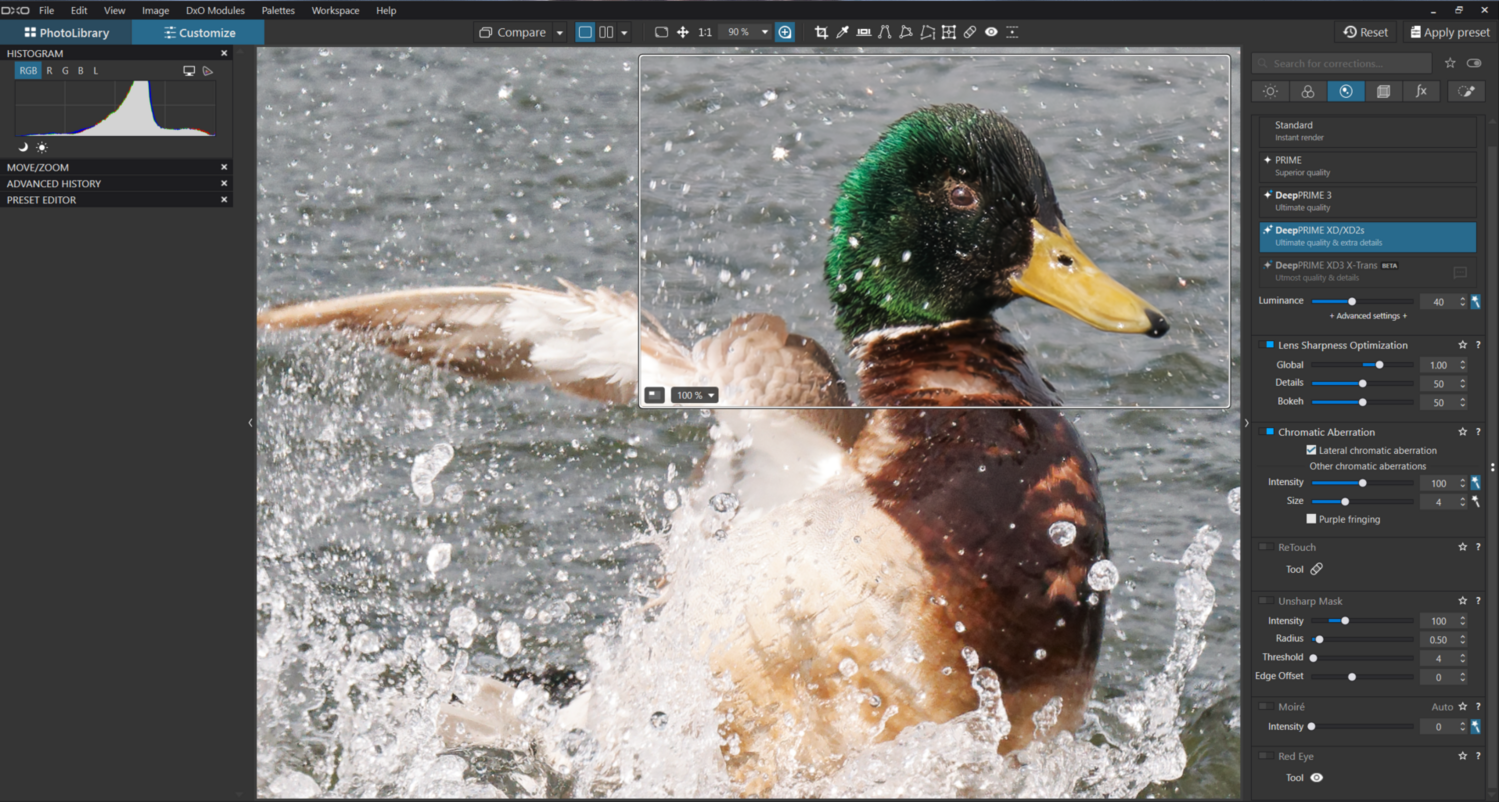This screenshot has width=1499, height=802.
Task: Switch to the PhotoLibrary tab
Action: 66,32
